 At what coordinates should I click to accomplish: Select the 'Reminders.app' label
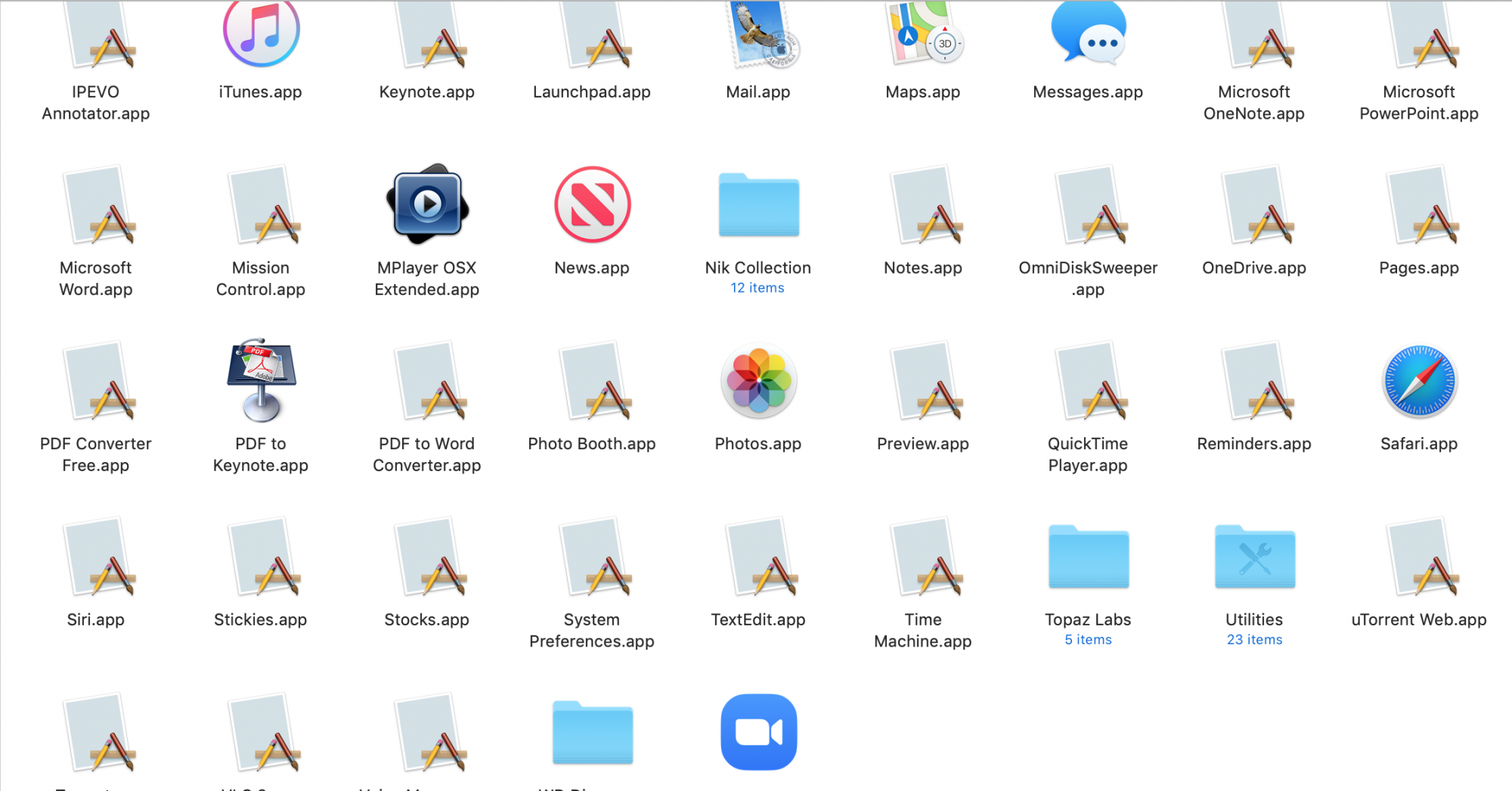point(1254,444)
